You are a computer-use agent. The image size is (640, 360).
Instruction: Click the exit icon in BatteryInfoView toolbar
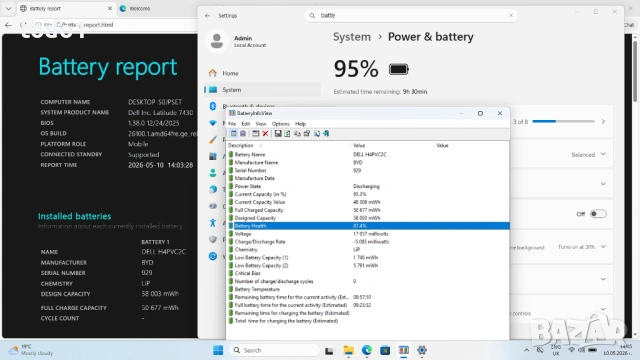326,133
